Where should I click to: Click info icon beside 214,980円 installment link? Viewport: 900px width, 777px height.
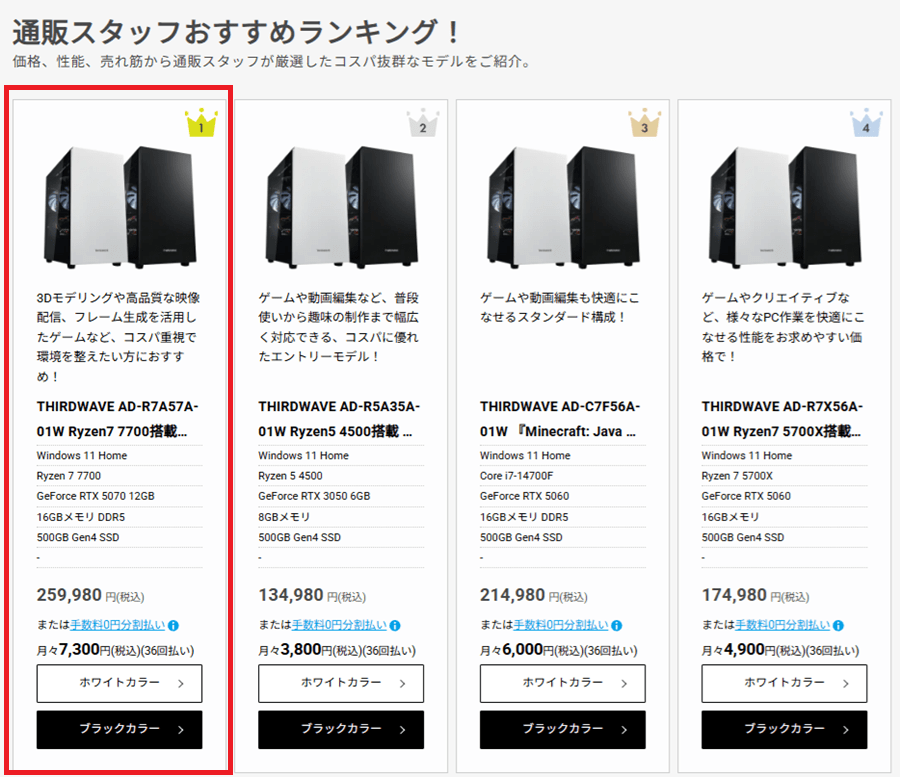click(x=617, y=625)
